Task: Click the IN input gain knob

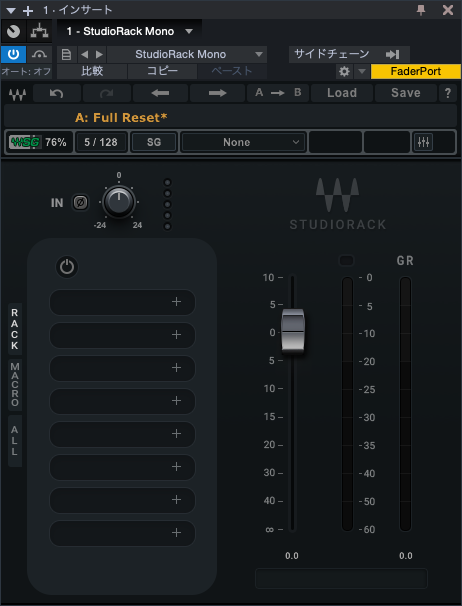Action: tap(119, 202)
